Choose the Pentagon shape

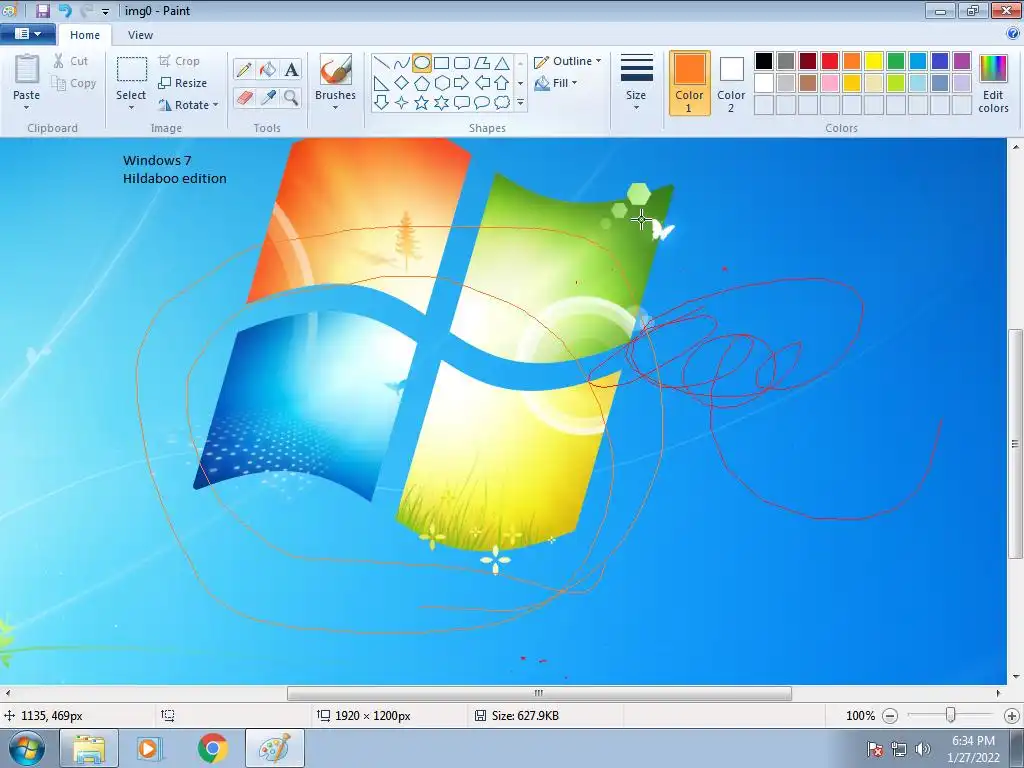point(422,83)
